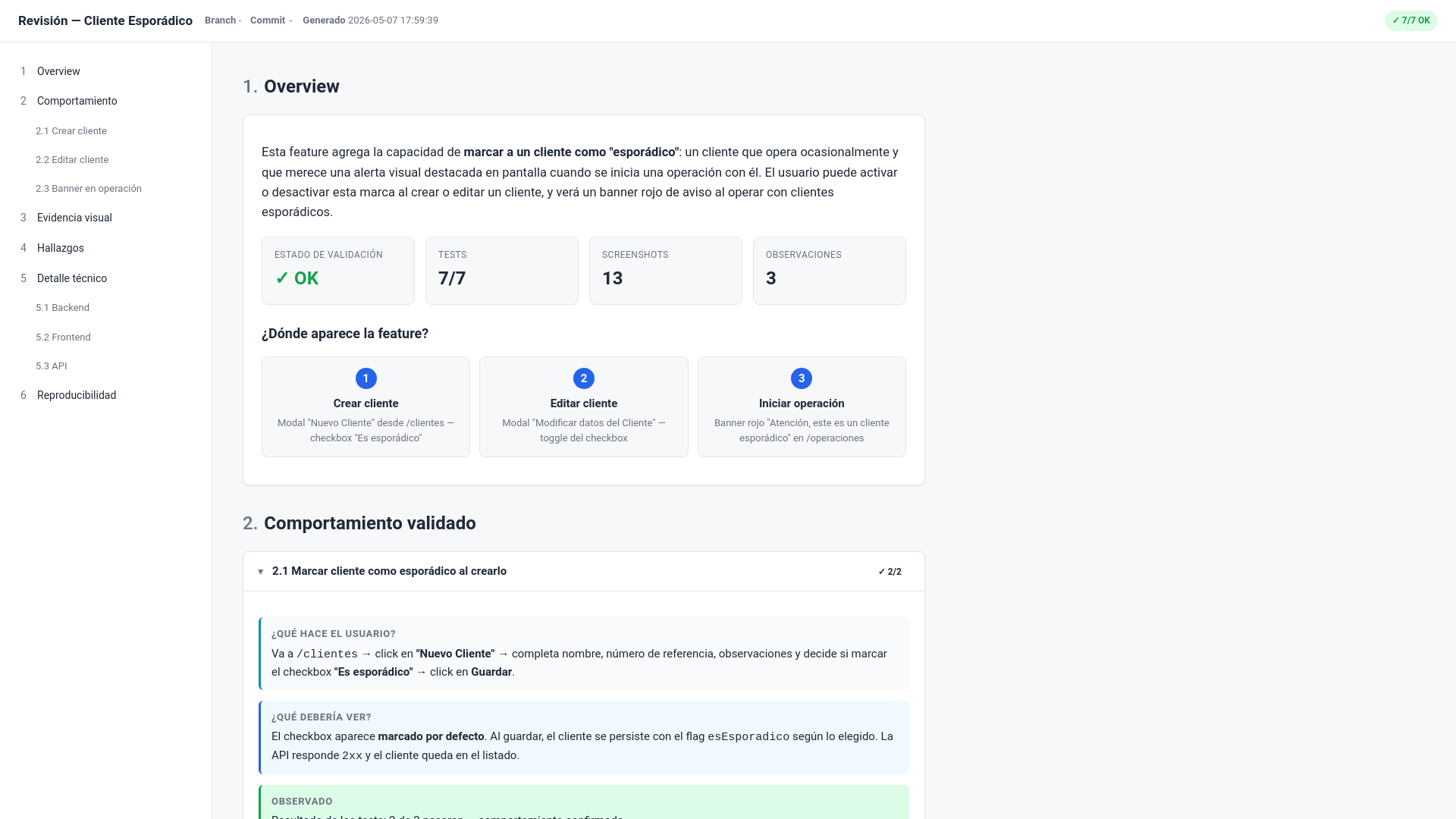Select the Editar cliente card
Image resolution: width=1456 pixels, height=819 pixels.
tap(584, 406)
